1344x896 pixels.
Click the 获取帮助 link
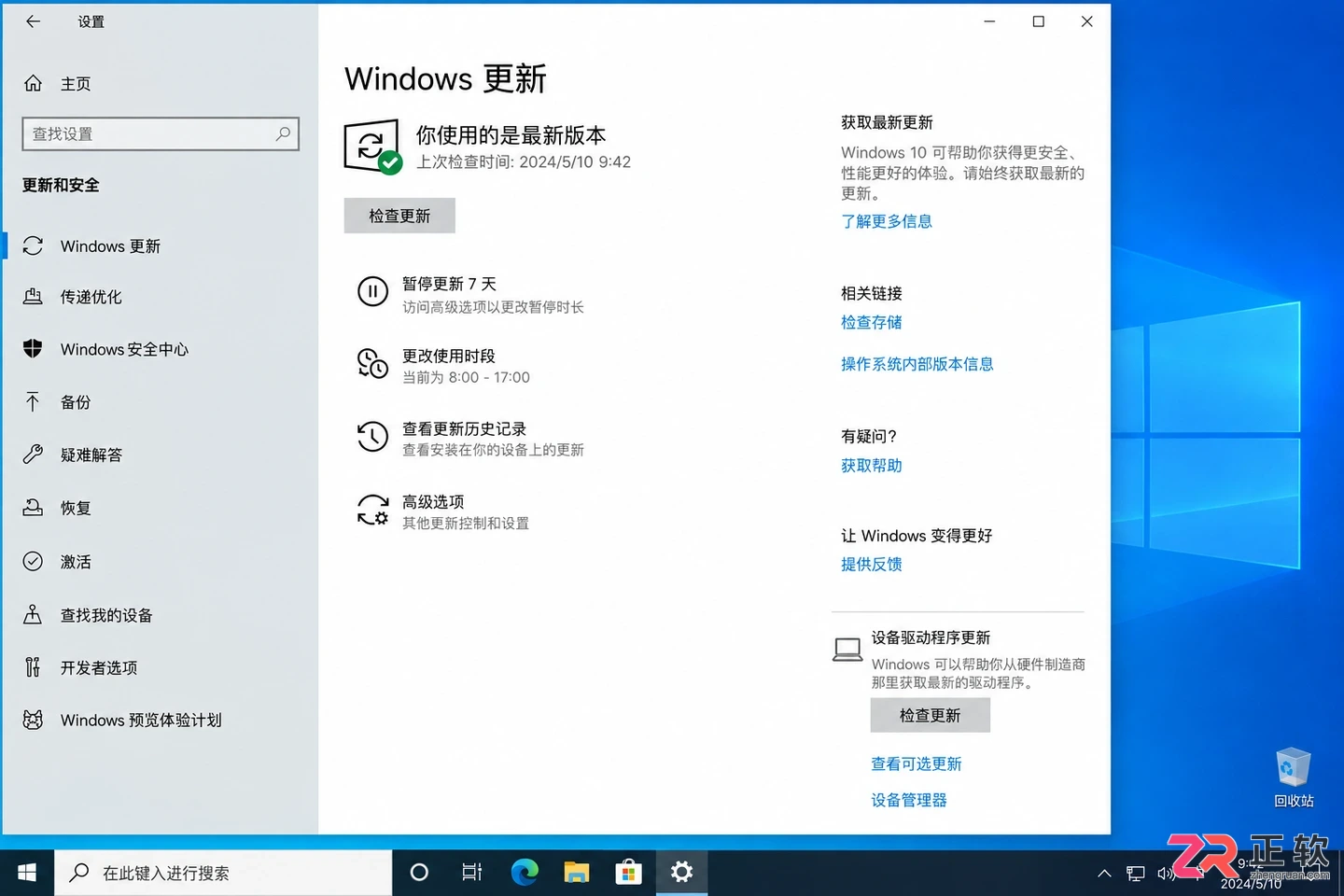[x=872, y=466]
